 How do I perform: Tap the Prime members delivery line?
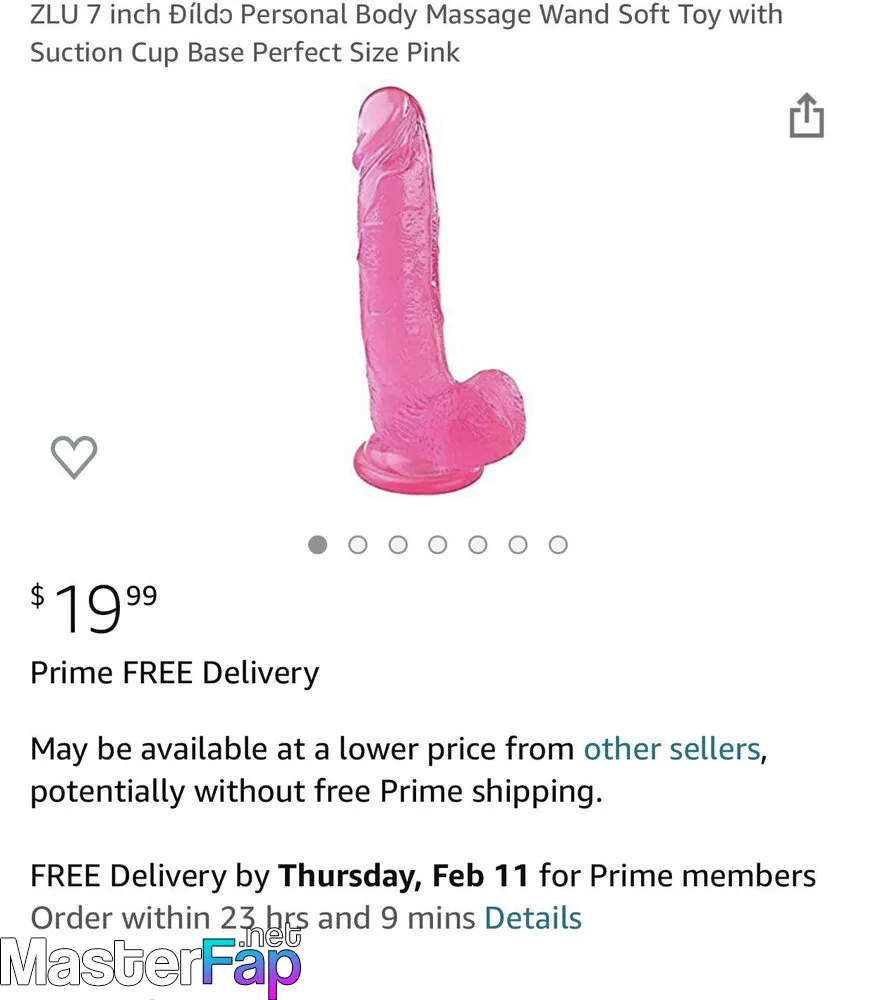coord(423,876)
